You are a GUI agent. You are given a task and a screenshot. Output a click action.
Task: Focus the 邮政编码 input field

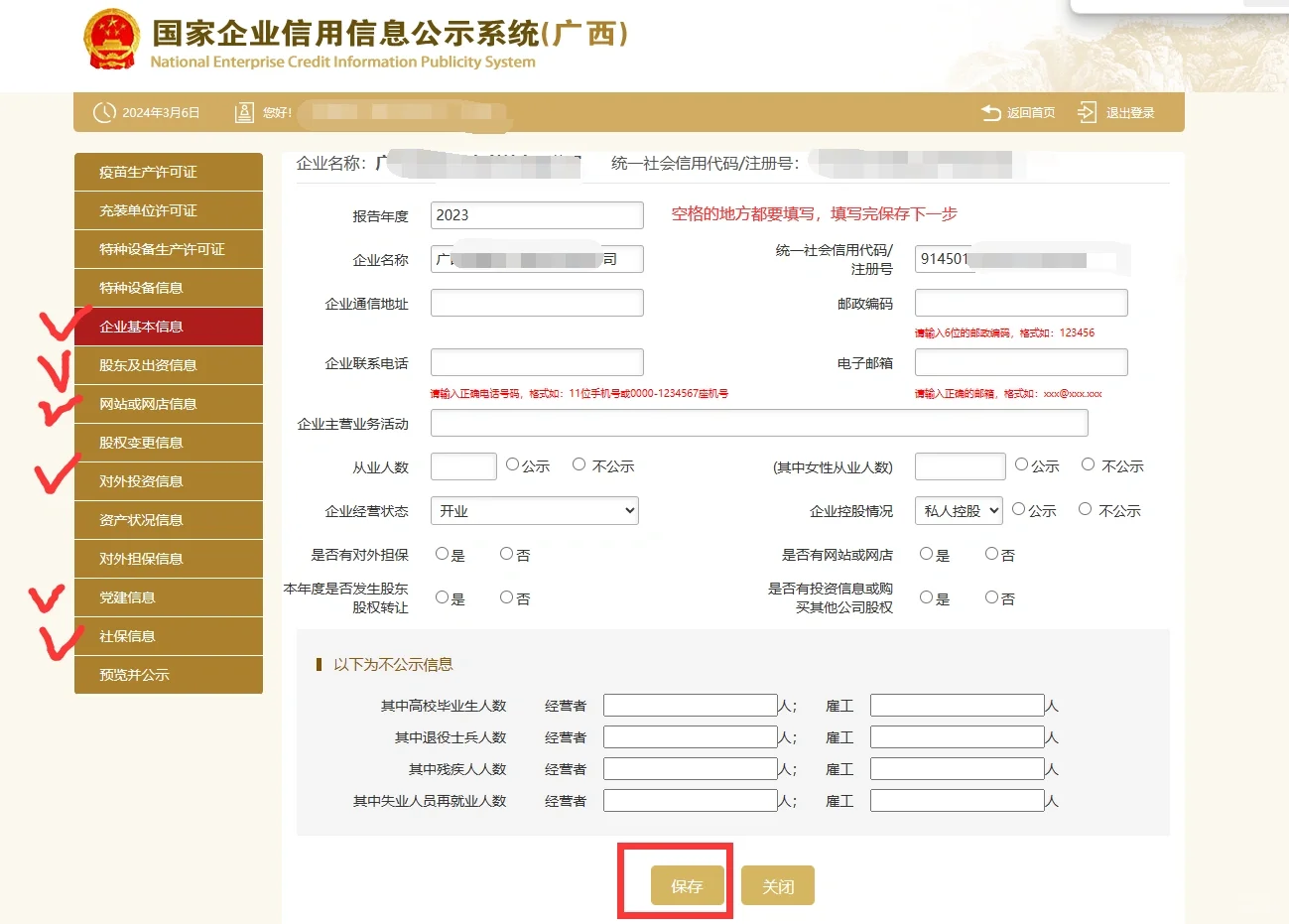tap(1021, 303)
